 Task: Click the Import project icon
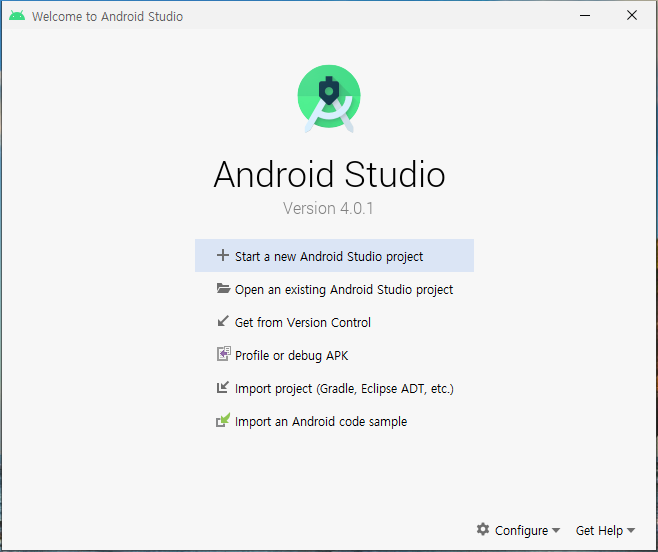[222, 387]
